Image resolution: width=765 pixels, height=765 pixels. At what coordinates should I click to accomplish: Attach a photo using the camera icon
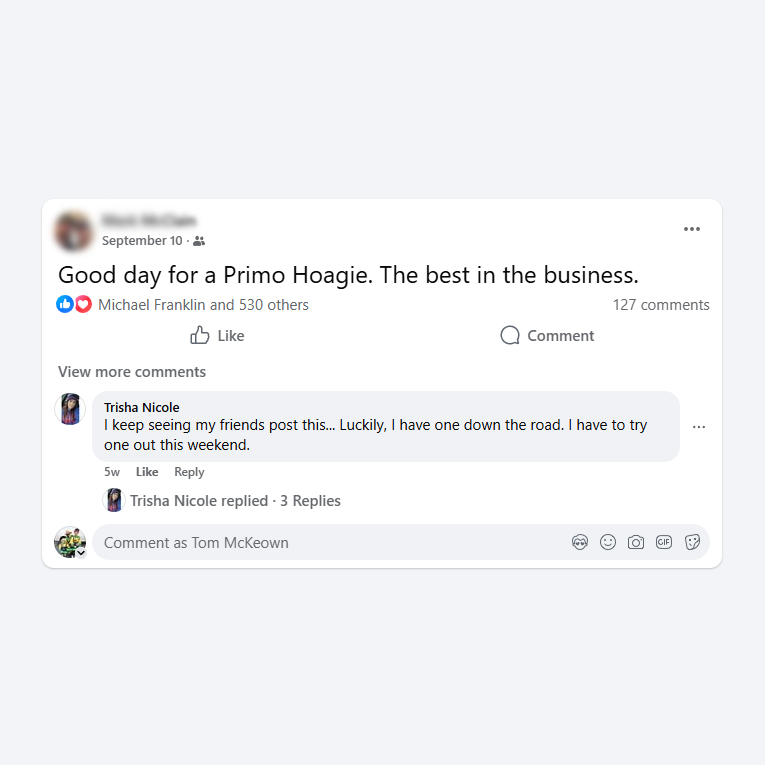(x=636, y=542)
